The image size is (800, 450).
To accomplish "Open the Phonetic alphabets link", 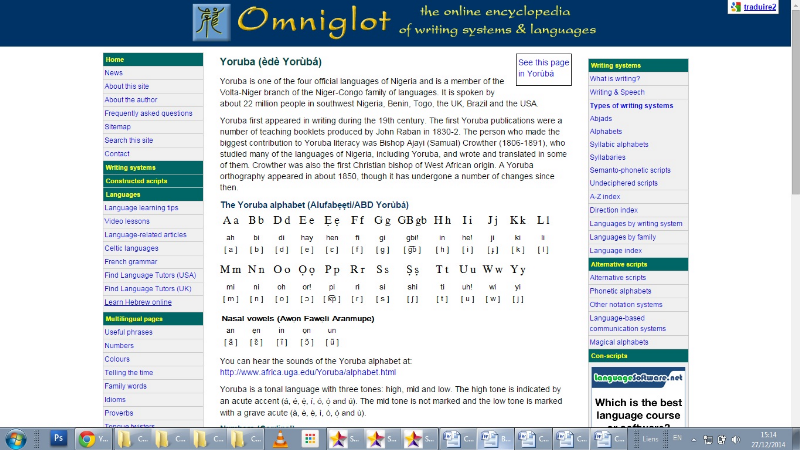I will click(620, 291).
